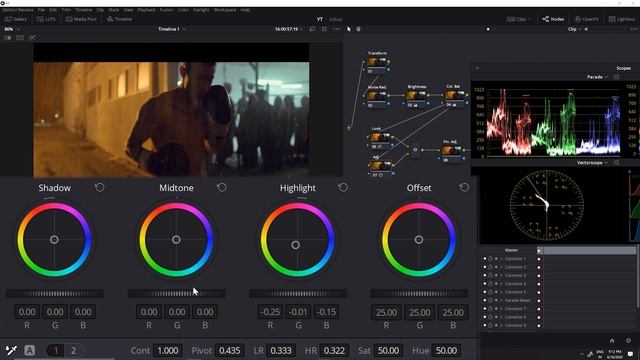640x360 pixels.
Task: Click the Offset color wheel center
Action: (419, 240)
